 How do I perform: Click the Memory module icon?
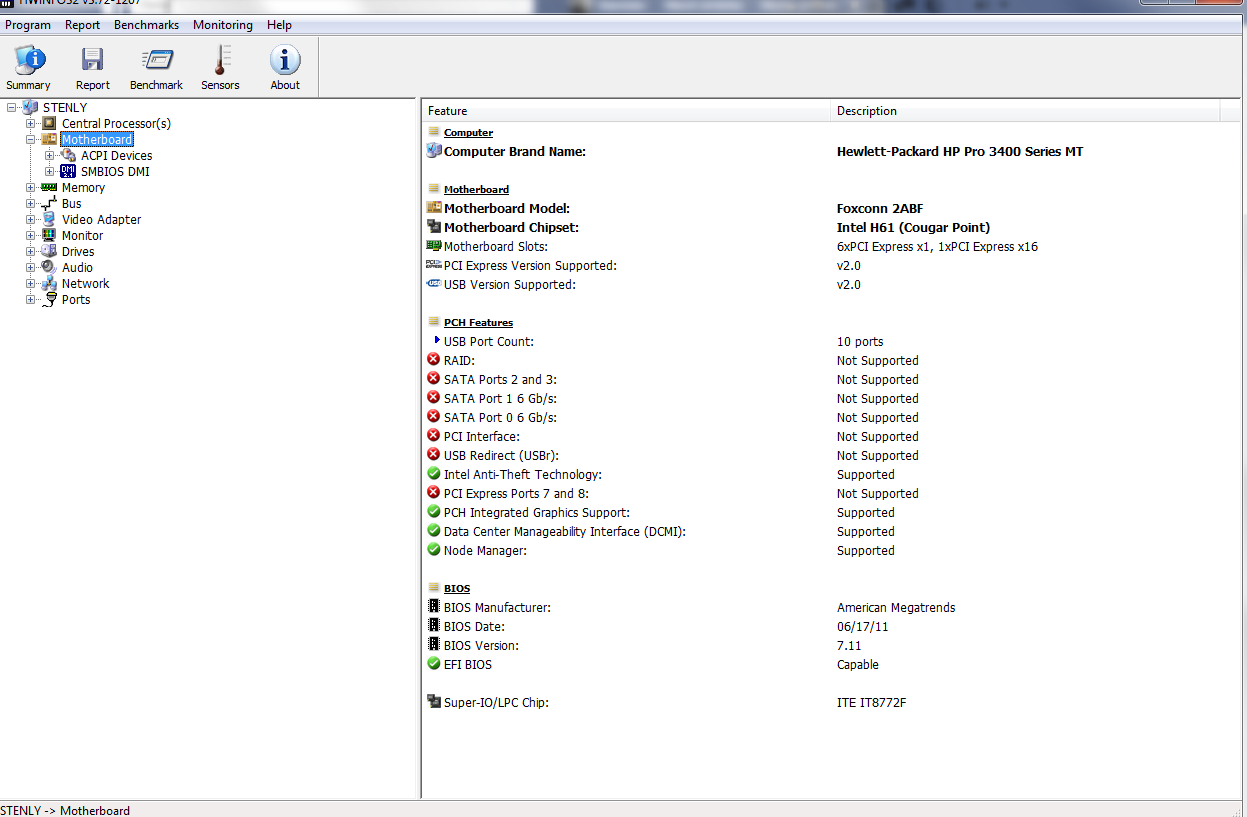(49, 187)
